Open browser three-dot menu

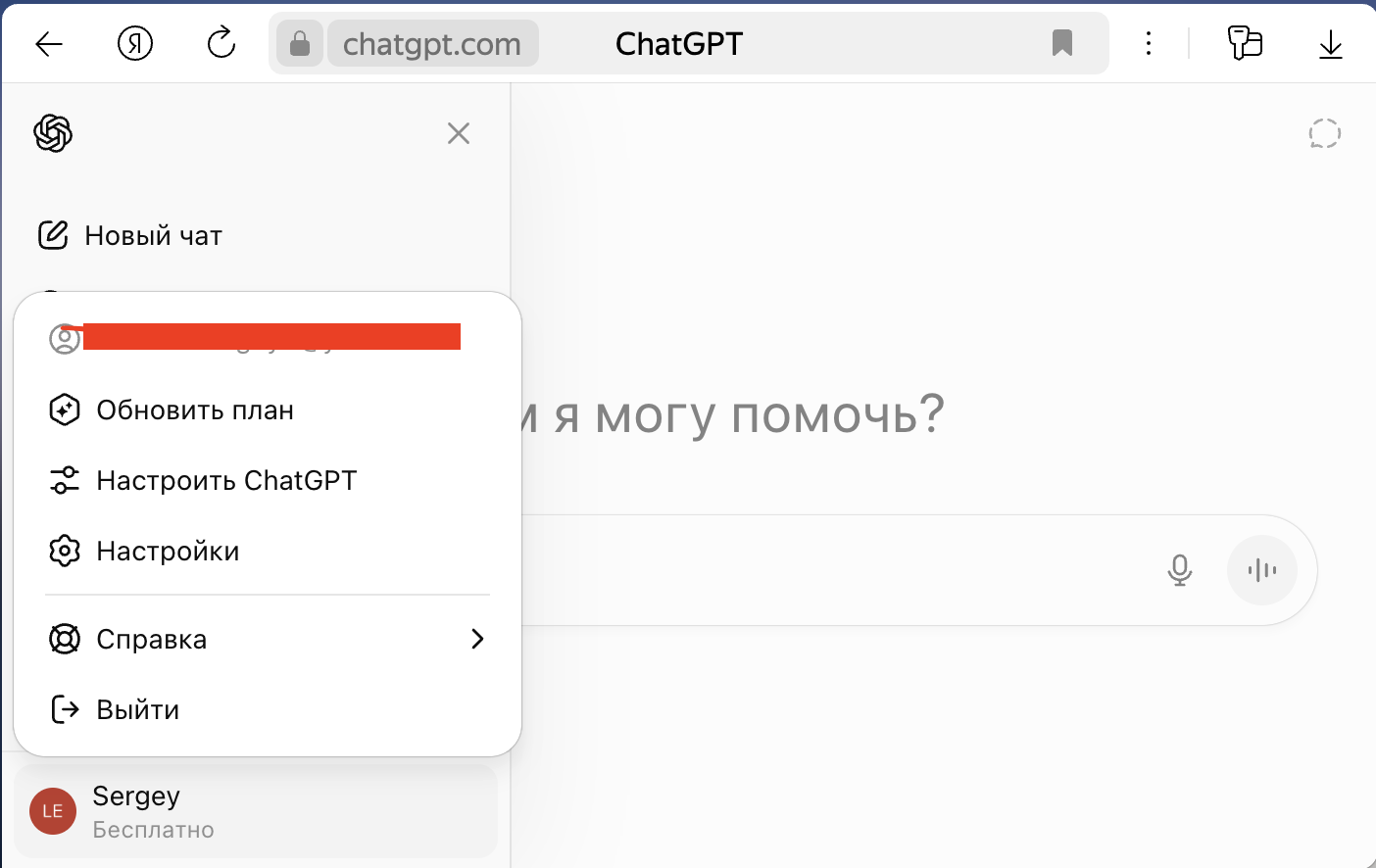point(1149,44)
